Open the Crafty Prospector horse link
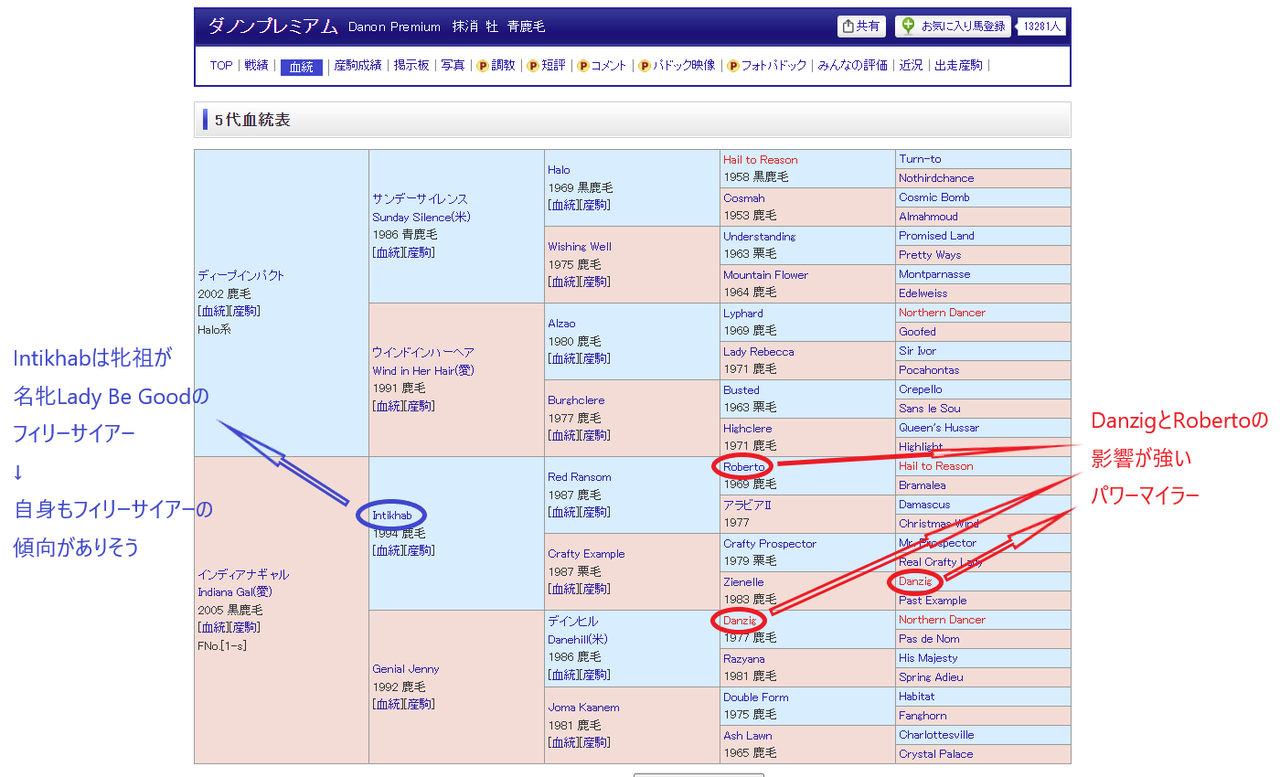1280x777 pixels. click(770, 544)
